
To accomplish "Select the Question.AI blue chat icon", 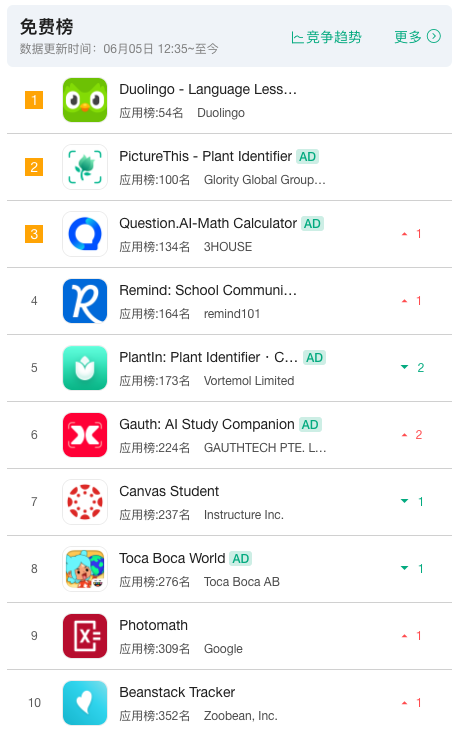I will pos(85,234).
